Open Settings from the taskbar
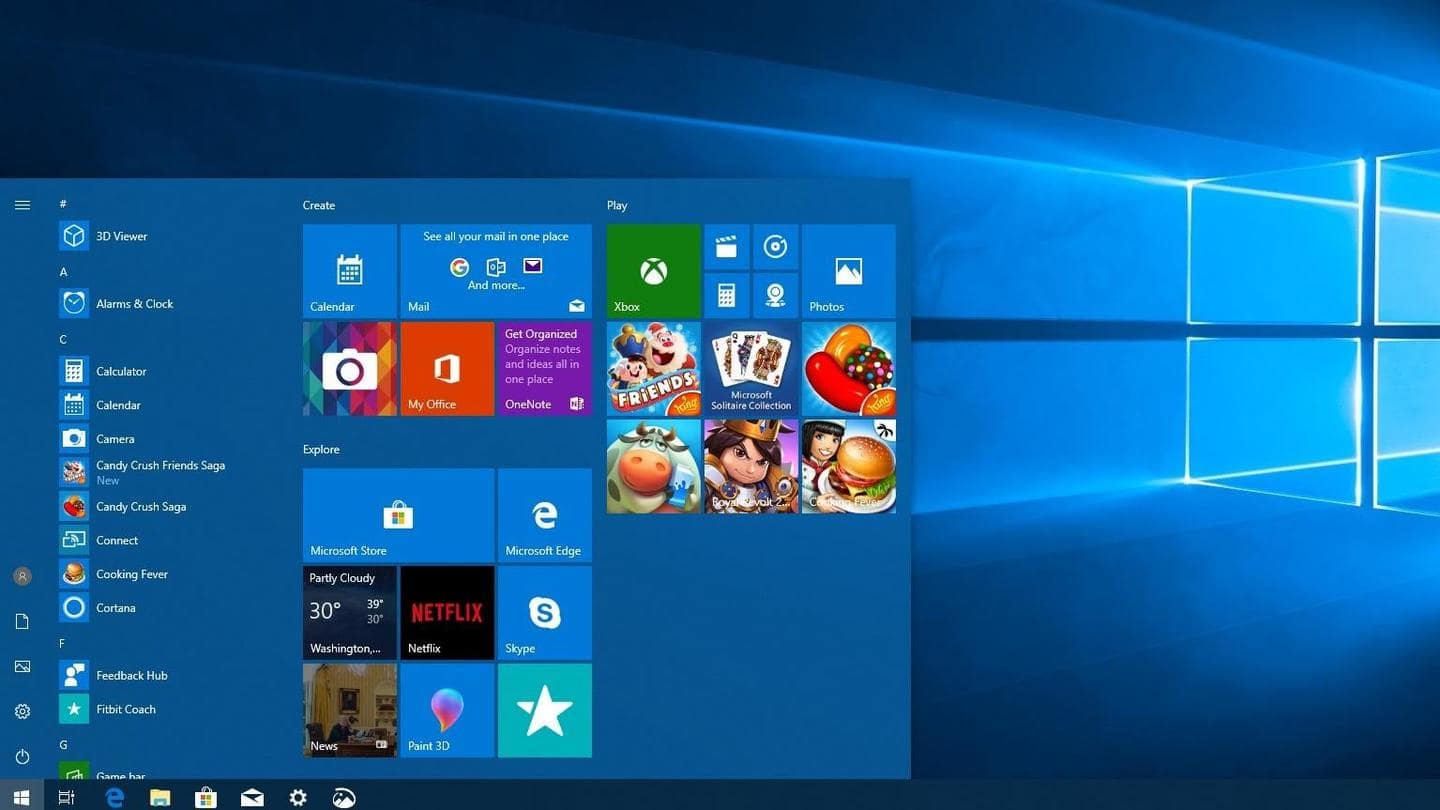Screen dimensions: 1440x810 [x=298, y=797]
